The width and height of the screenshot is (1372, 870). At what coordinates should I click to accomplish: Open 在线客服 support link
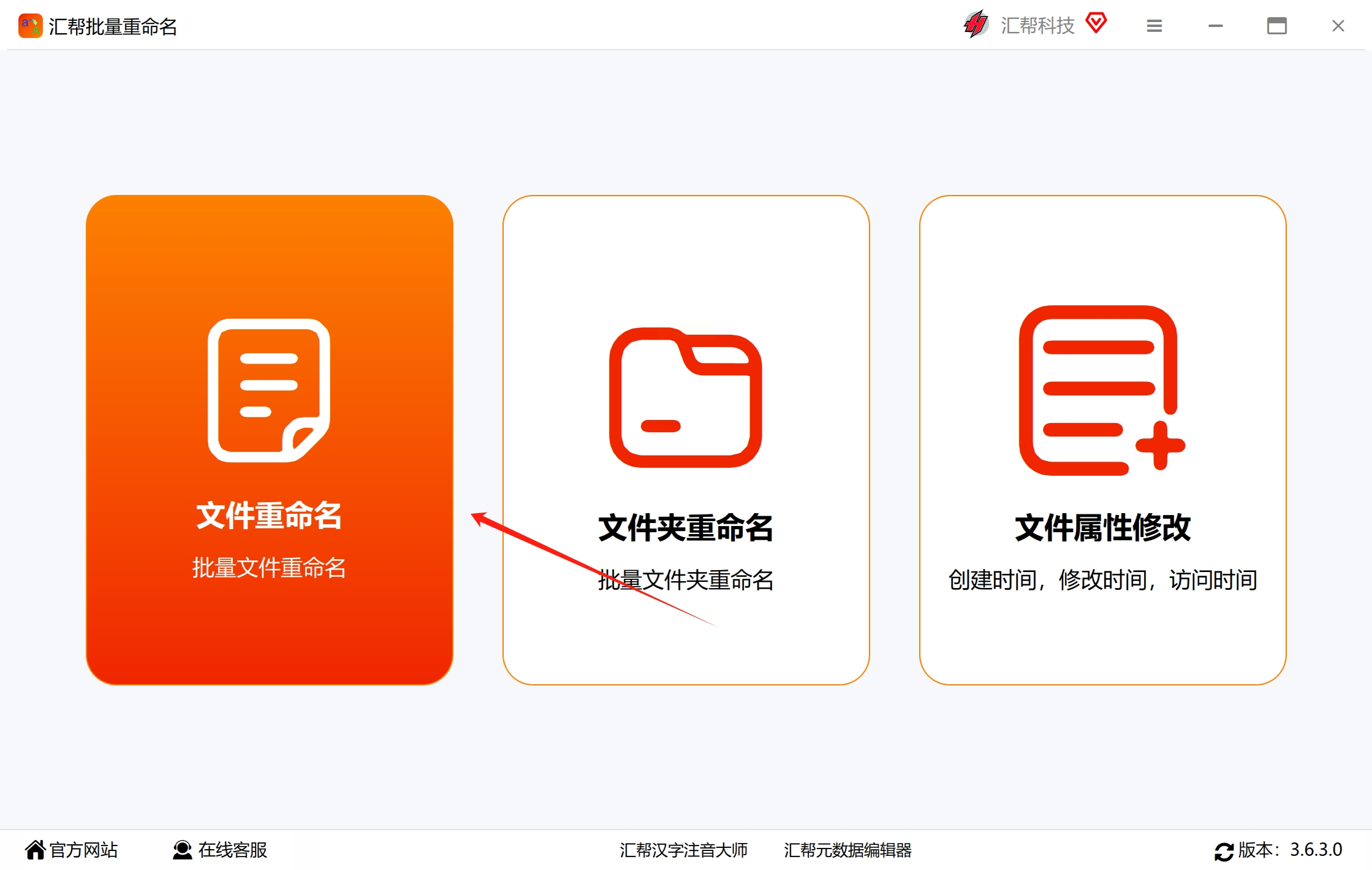233,850
